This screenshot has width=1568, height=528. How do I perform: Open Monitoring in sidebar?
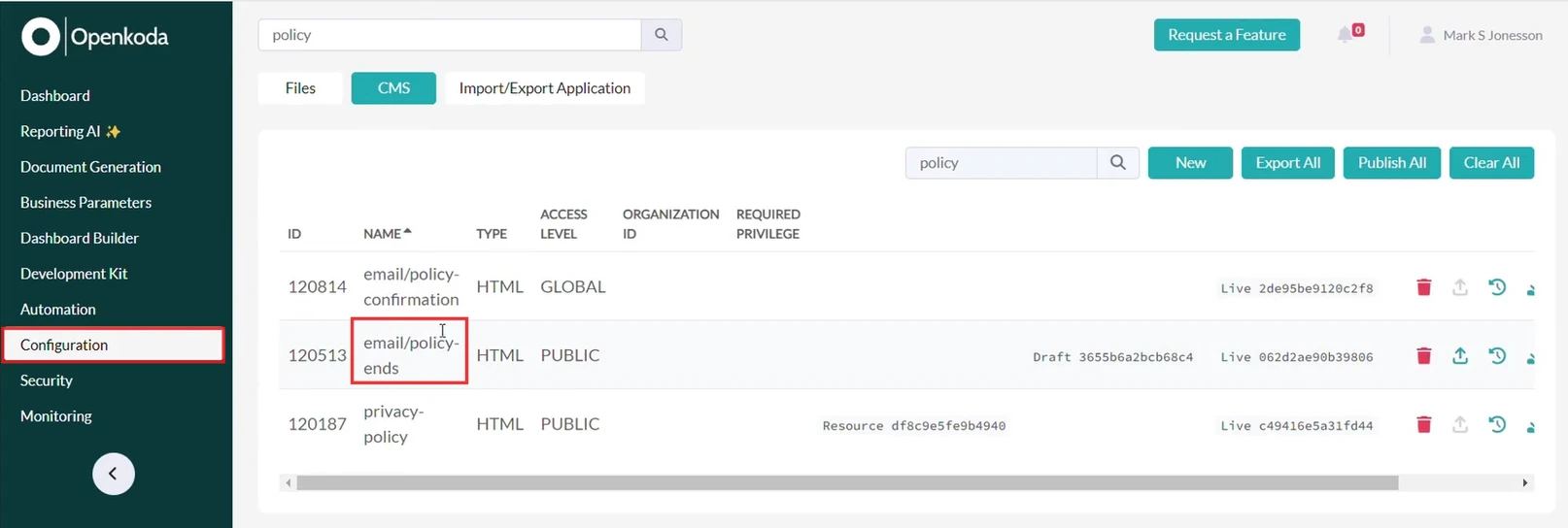pos(56,416)
